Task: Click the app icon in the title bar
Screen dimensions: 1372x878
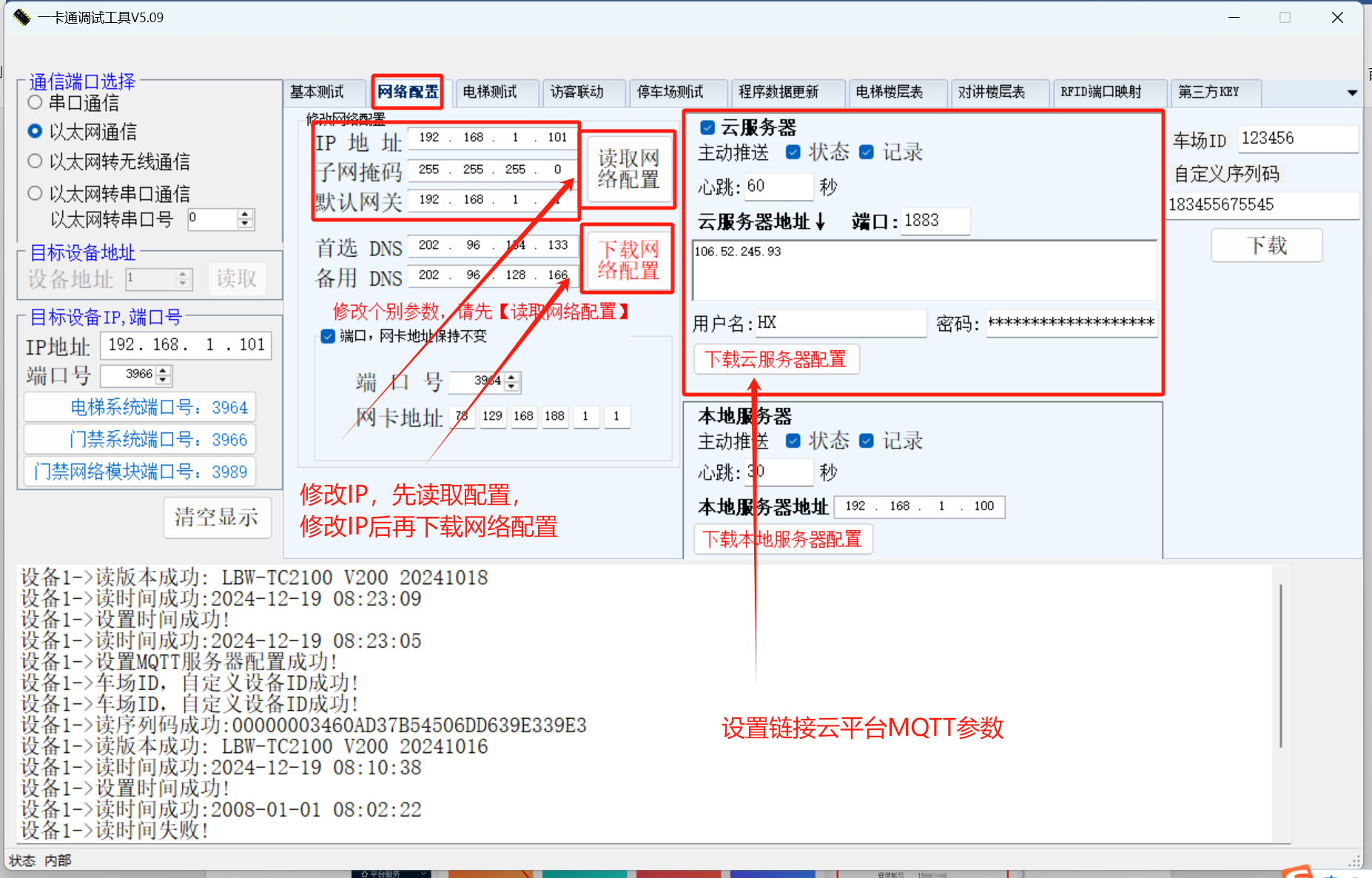Action: click(21, 17)
